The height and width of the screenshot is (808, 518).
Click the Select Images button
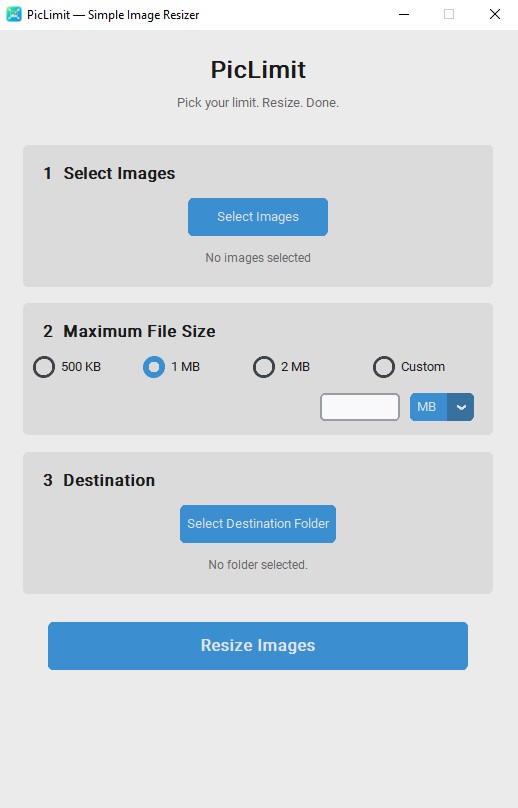click(x=258, y=217)
